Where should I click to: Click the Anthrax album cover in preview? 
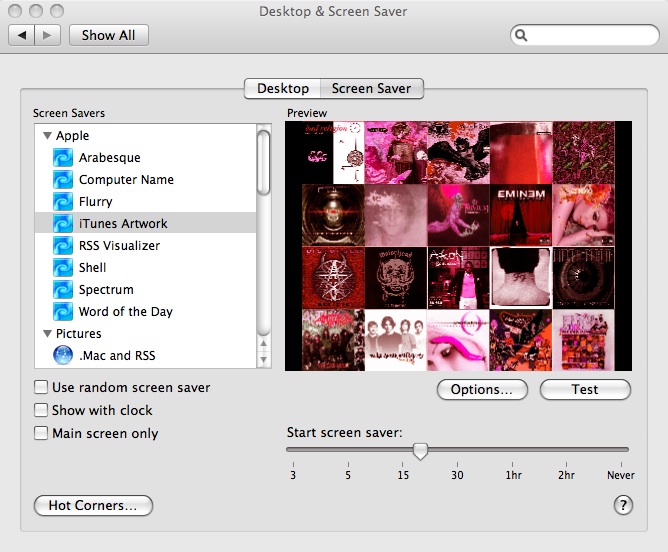click(333, 340)
